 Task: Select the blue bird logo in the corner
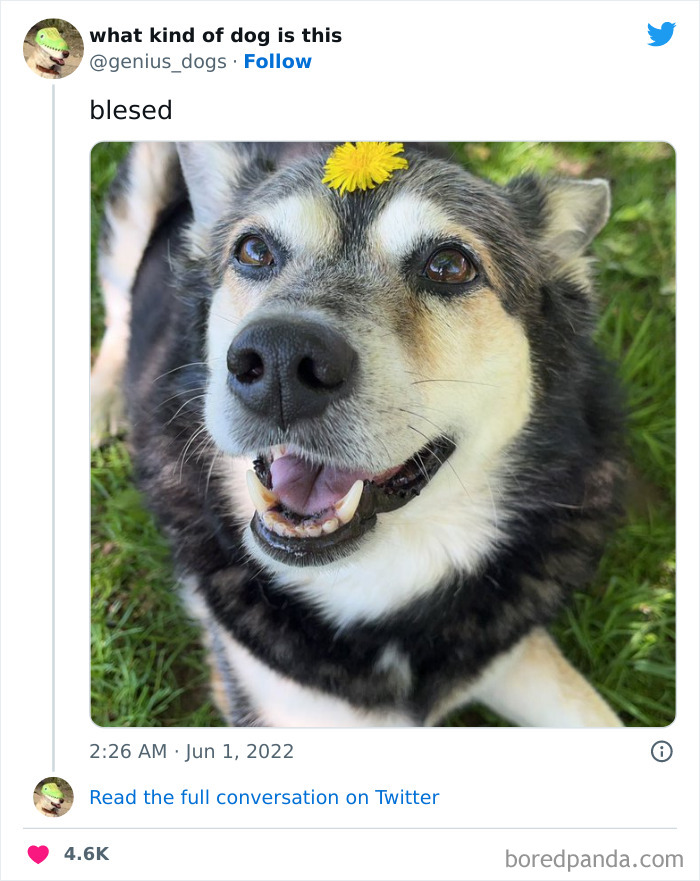[662, 35]
